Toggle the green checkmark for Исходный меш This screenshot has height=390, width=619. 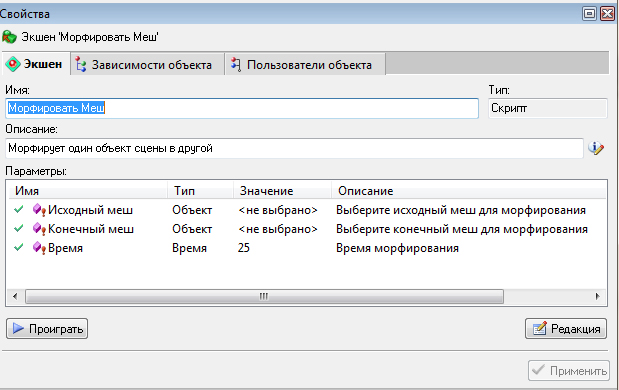click(x=19, y=209)
